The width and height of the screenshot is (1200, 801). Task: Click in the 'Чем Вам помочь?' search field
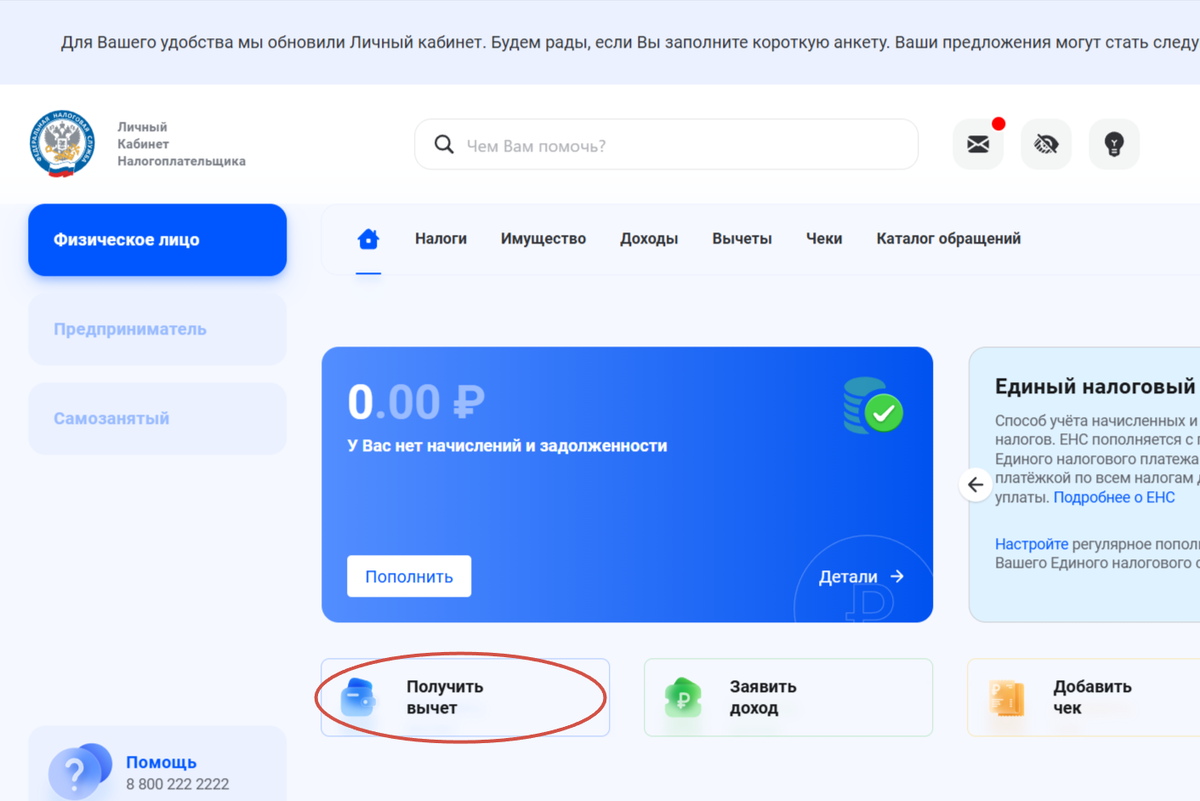[x=666, y=145]
